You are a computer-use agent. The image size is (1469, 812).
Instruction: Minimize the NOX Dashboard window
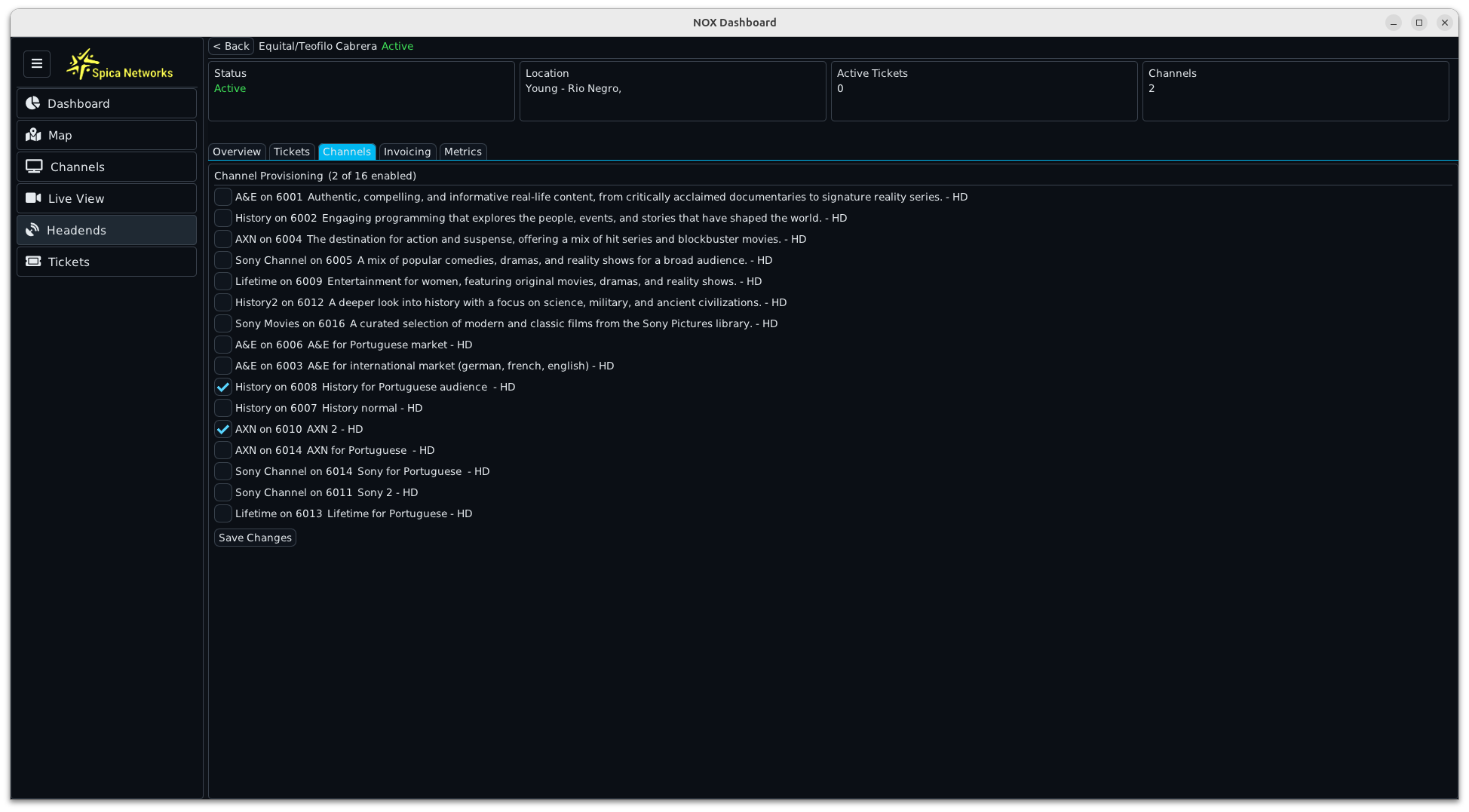coord(1394,23)
